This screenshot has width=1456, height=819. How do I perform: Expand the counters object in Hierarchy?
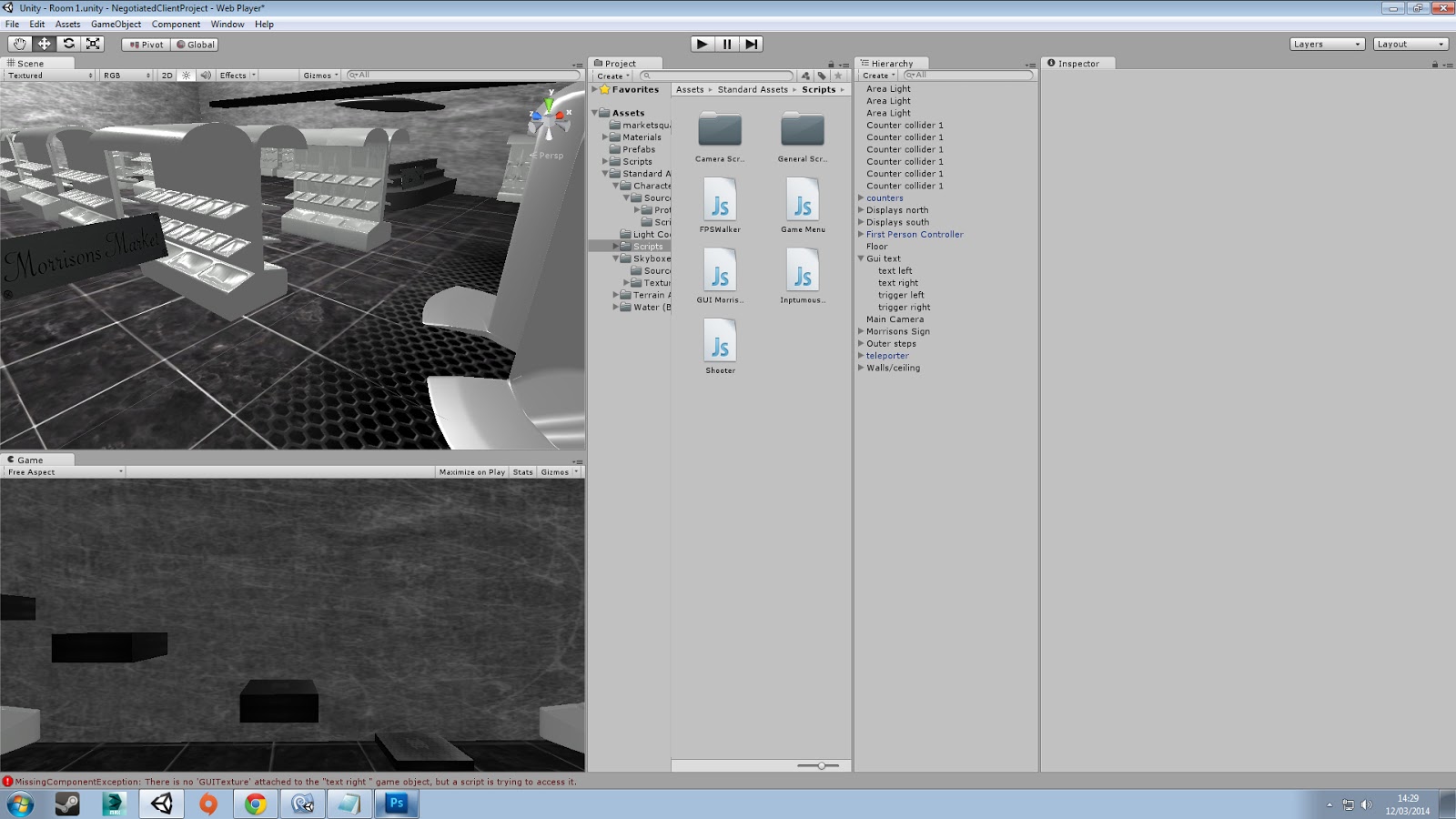click(861, 198)
